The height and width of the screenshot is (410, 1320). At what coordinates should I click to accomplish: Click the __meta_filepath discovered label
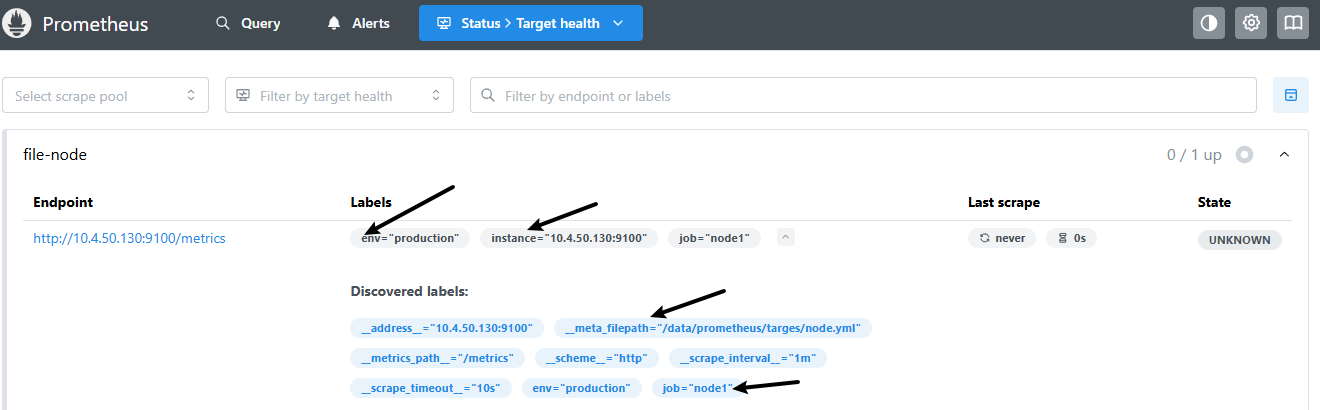coord(714,328)
